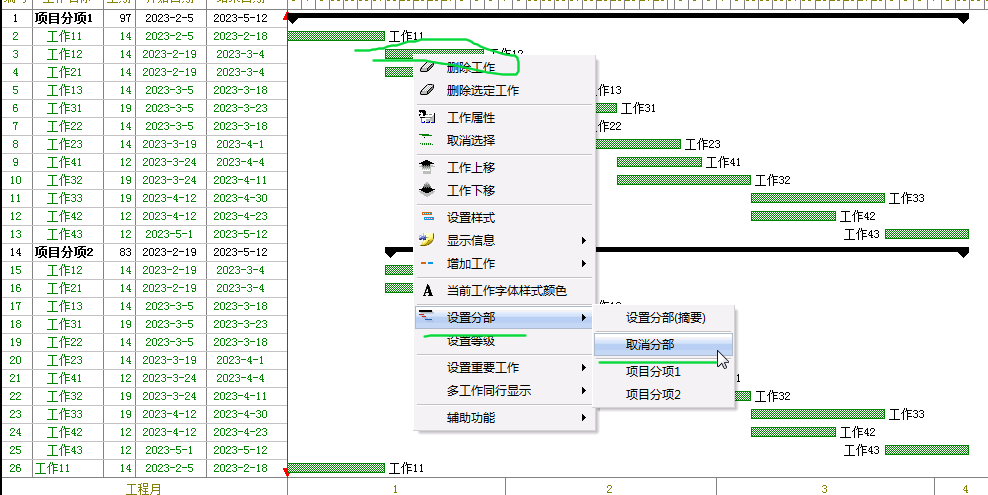
Task: Expand the 增加工作 submenu arrow
Action: coord(584,264)
